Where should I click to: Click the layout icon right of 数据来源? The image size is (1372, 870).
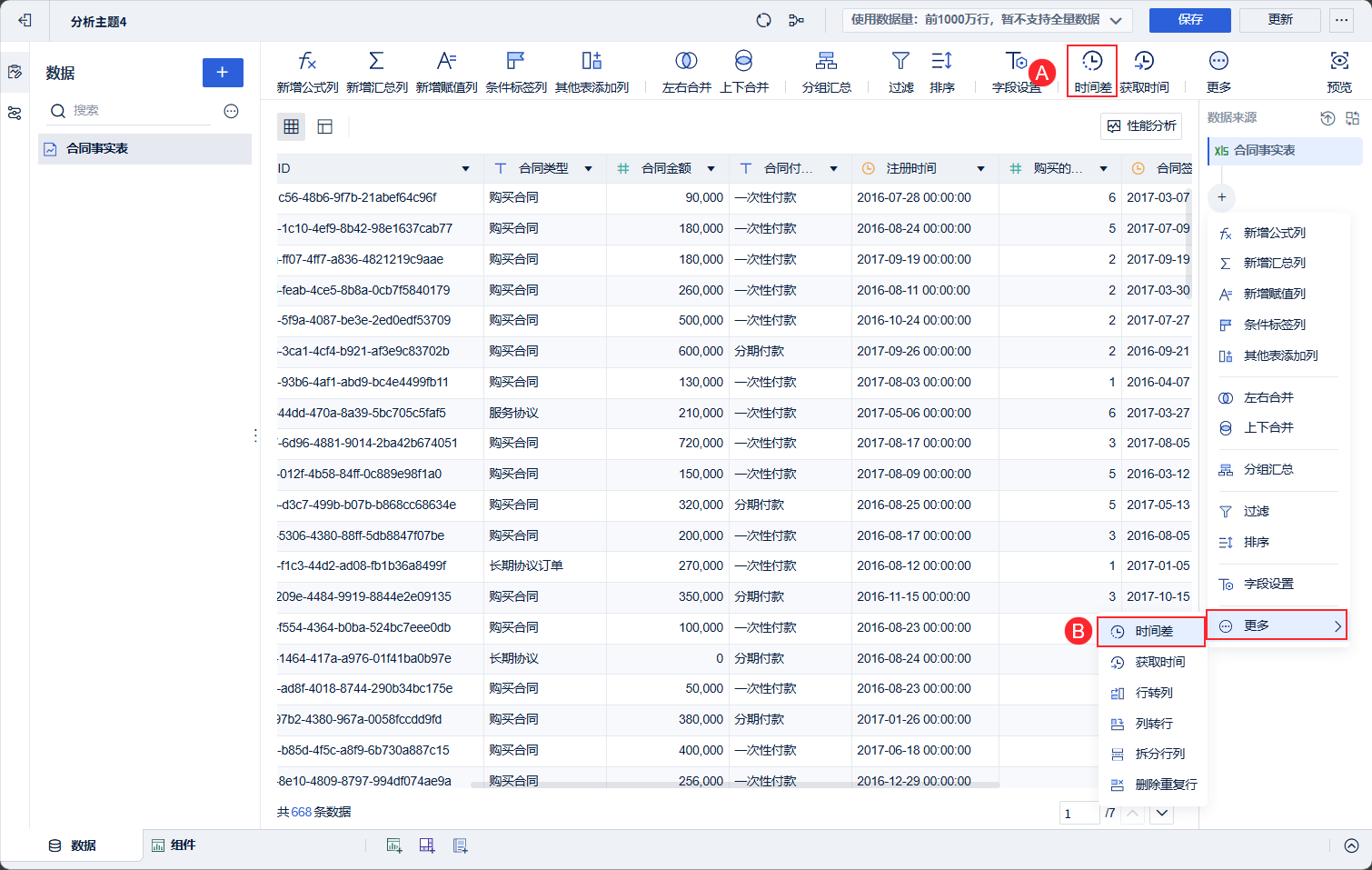coord(1353,118)
